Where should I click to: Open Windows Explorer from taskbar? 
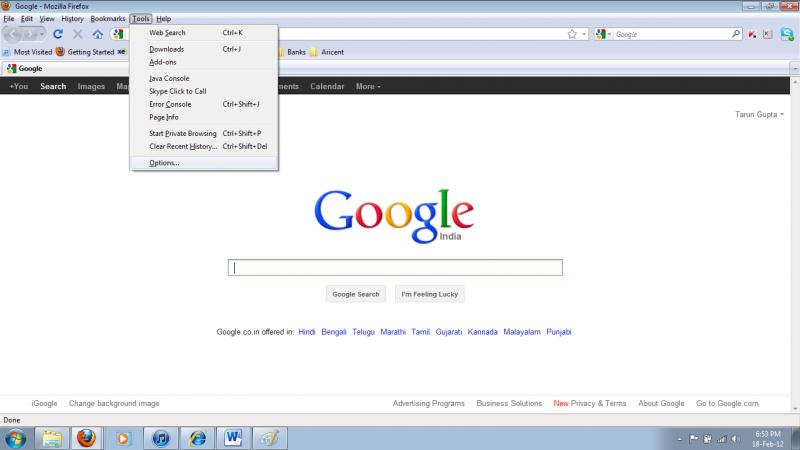tap(52, 438)
